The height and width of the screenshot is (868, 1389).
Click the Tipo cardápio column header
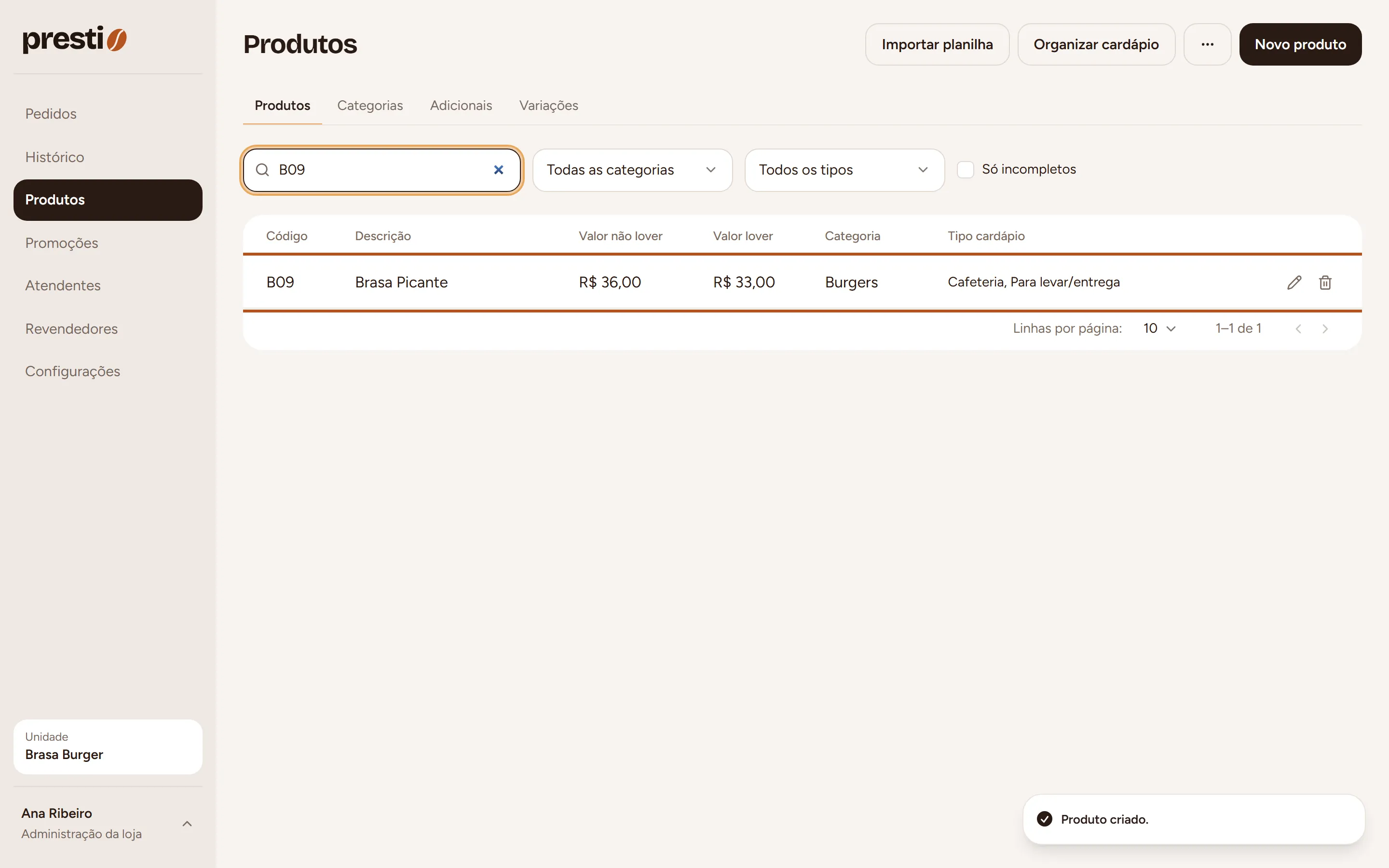[986, 236]
